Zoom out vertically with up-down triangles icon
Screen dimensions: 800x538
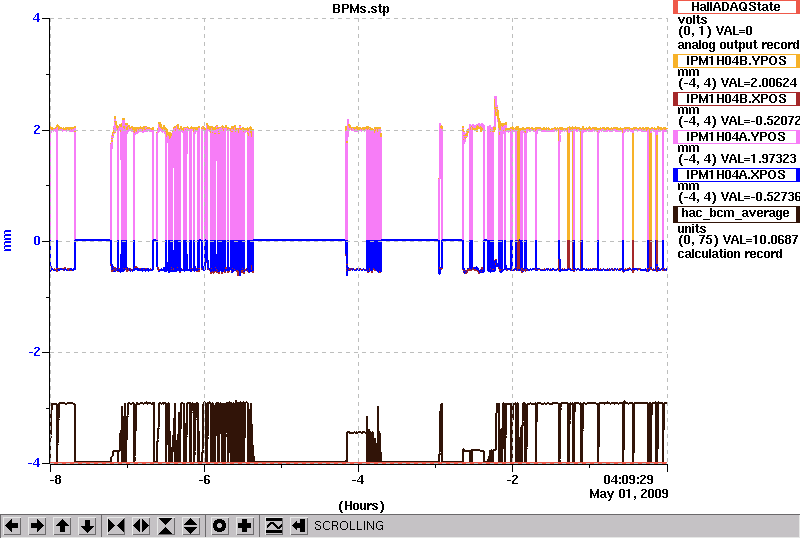pos(191,526)
